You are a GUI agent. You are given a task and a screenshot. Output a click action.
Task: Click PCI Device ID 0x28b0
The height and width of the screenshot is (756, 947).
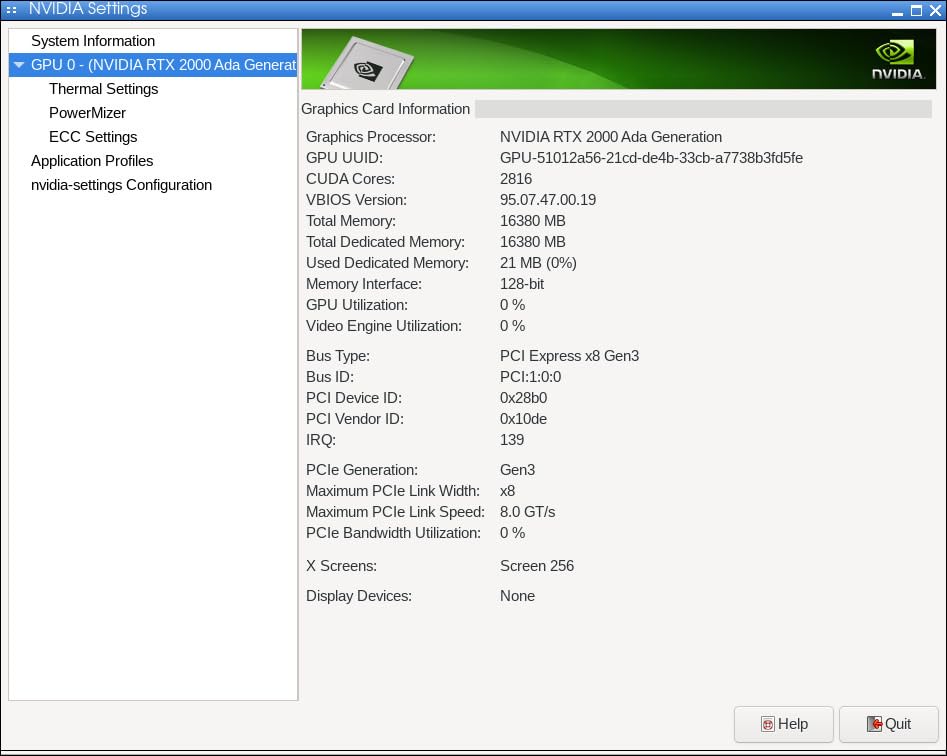tap(523, 398)
